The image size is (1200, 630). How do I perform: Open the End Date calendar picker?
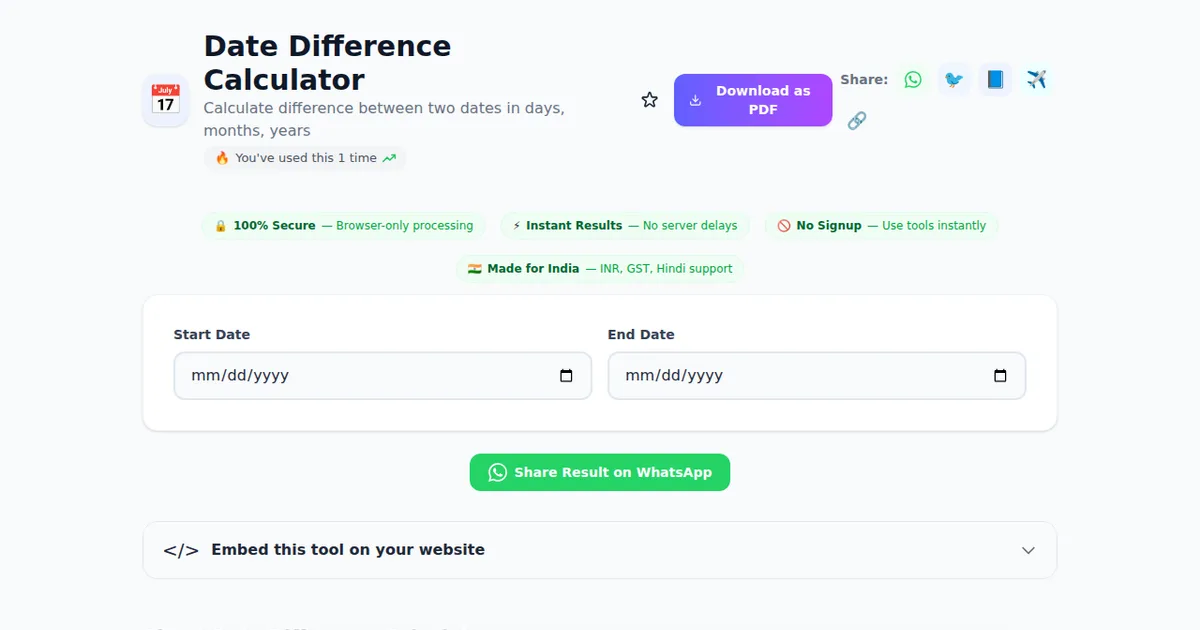(999, 375)
